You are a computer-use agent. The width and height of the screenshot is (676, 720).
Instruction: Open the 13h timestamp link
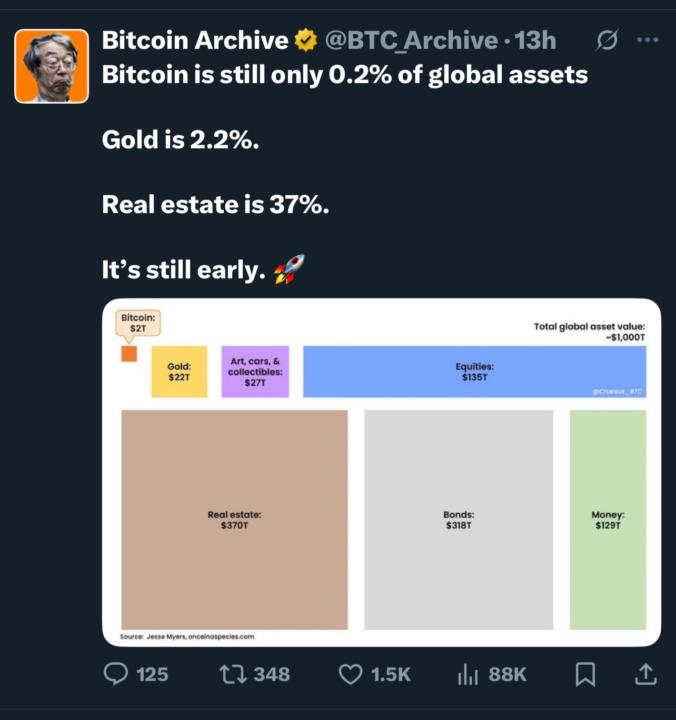tap(535, 40)
